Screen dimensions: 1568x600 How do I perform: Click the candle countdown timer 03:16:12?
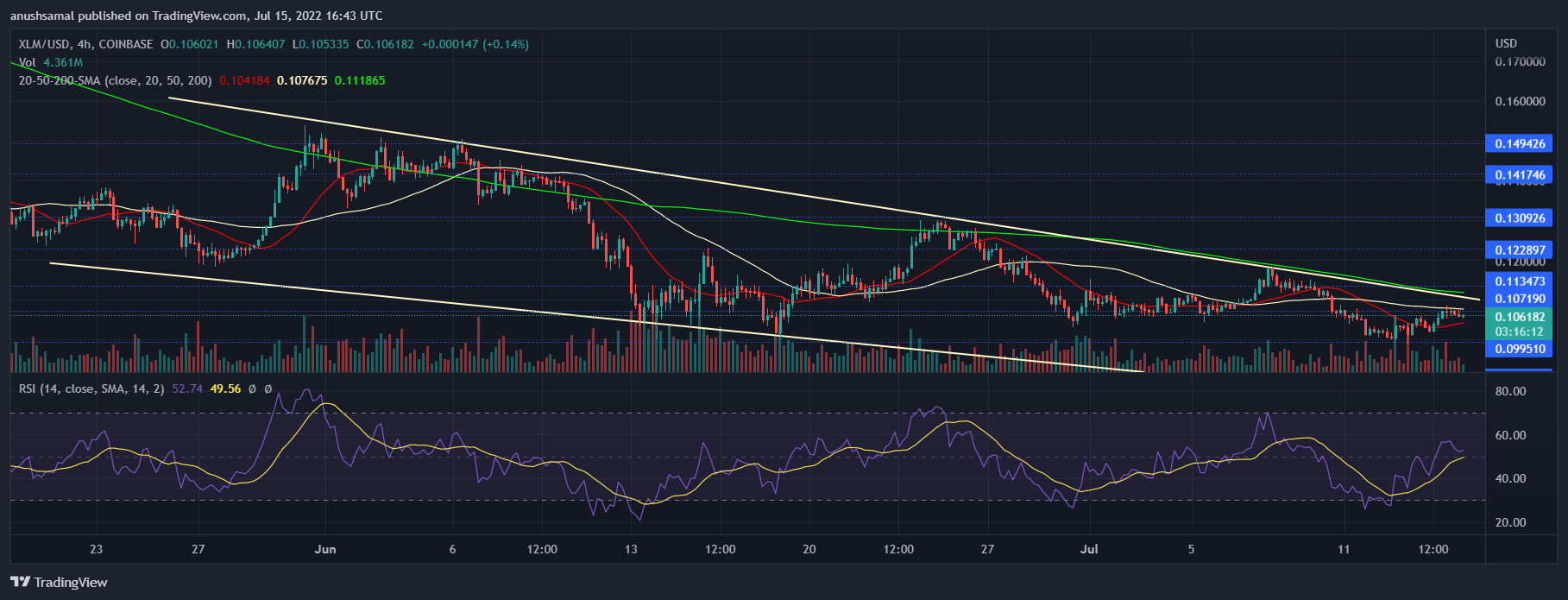(x=1519, y=332)
